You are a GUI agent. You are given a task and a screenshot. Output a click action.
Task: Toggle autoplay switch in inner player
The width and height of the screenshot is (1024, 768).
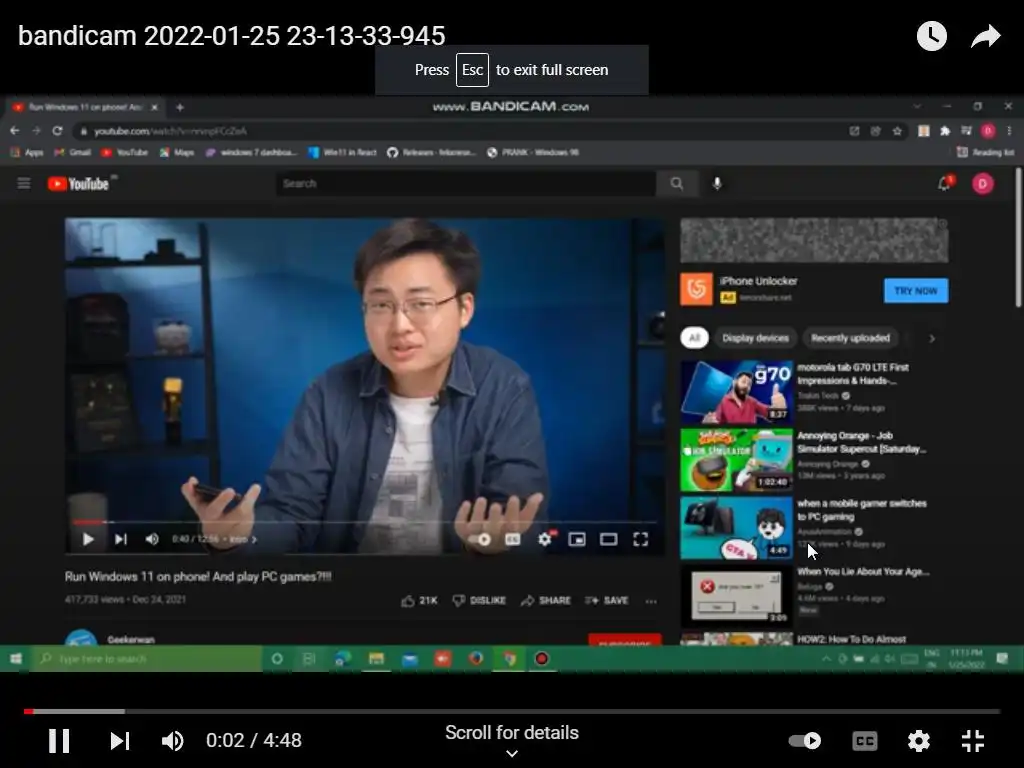pos(481,539)
